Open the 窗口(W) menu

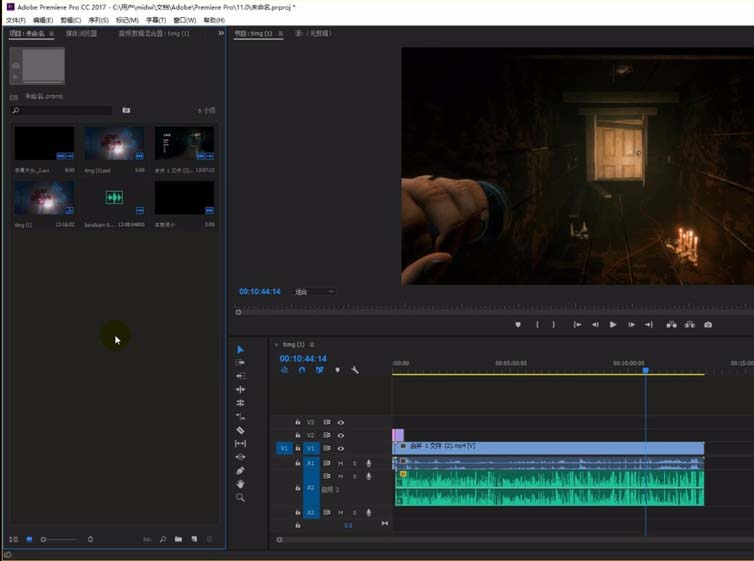coord(185,20)
